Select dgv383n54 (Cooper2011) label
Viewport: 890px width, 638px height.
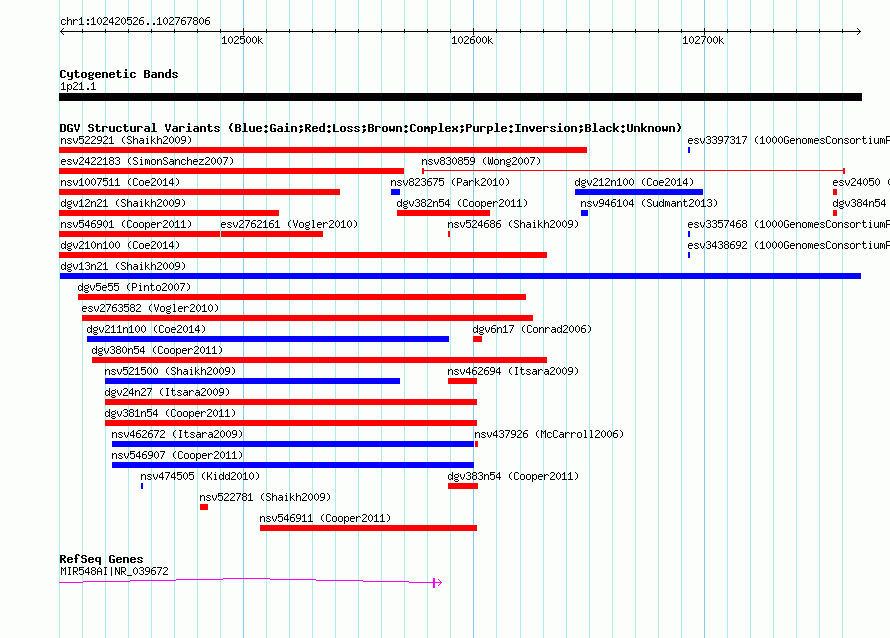pos(513,476)
